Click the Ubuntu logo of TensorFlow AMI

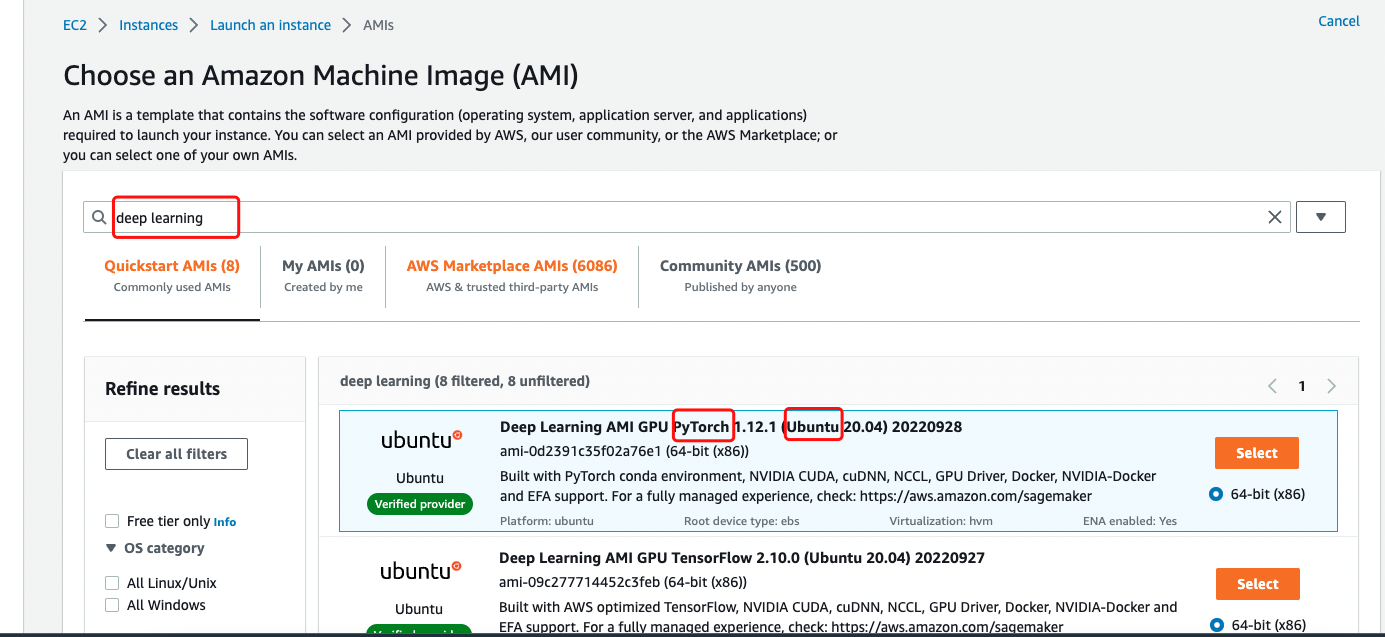click(421, 571)
